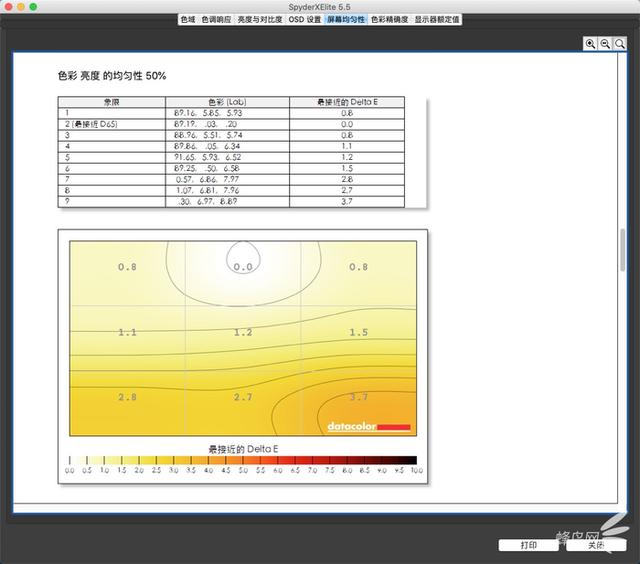Click the 1.2 center zone on map
This screenshot has height=564, width=640.
(x=243, y=332)
